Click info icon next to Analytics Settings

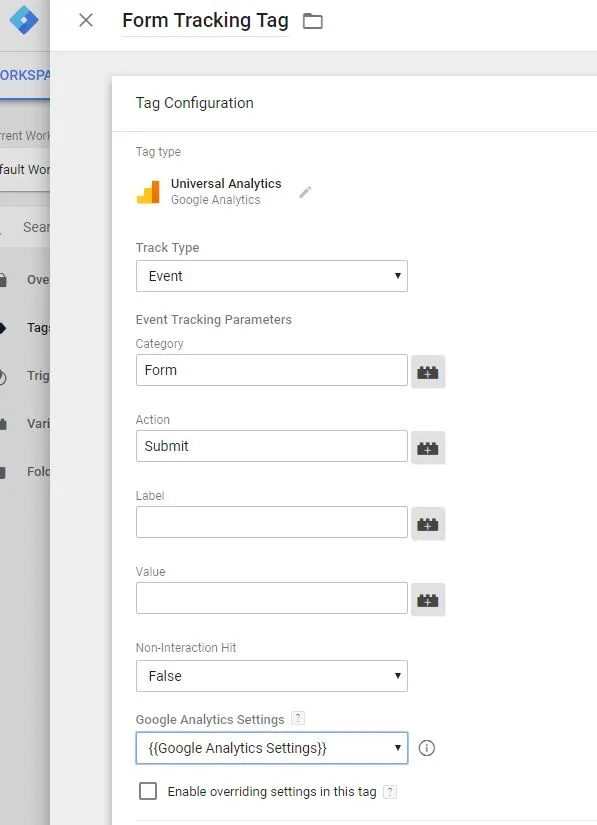tap(427, 748)
